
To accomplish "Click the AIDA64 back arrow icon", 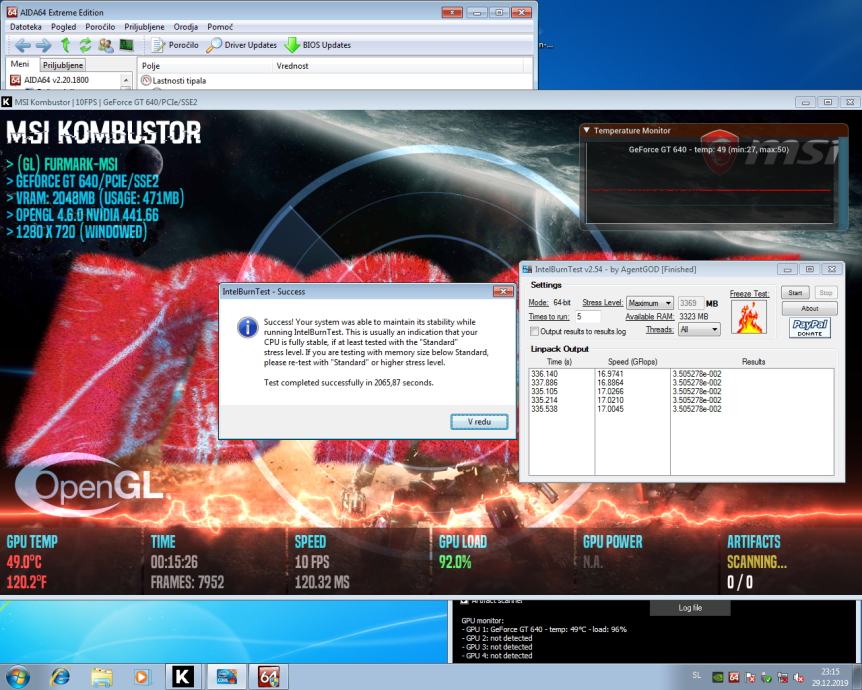I will click(x=22, y=45).
